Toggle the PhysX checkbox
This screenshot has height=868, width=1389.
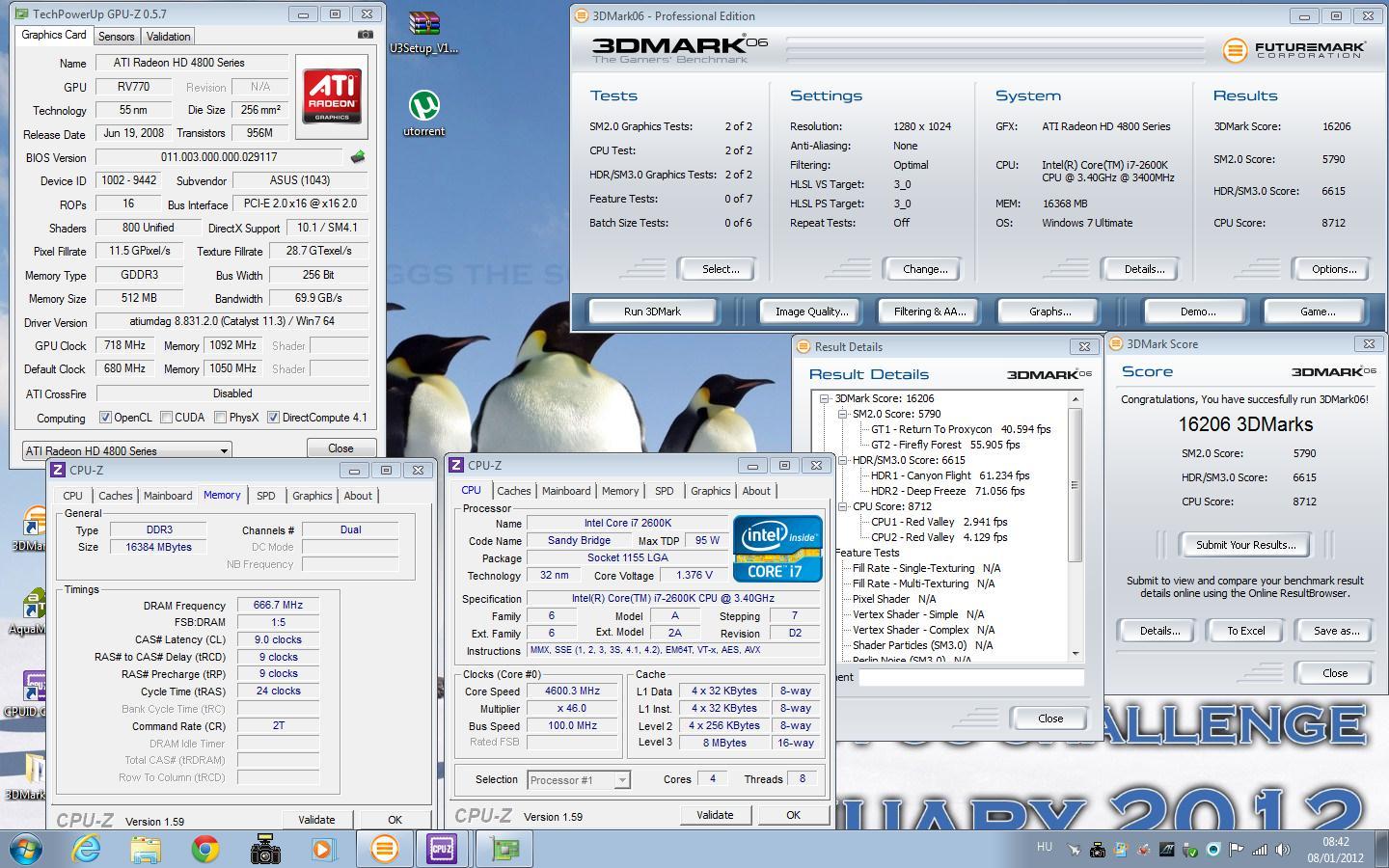(x=221, y=418)
